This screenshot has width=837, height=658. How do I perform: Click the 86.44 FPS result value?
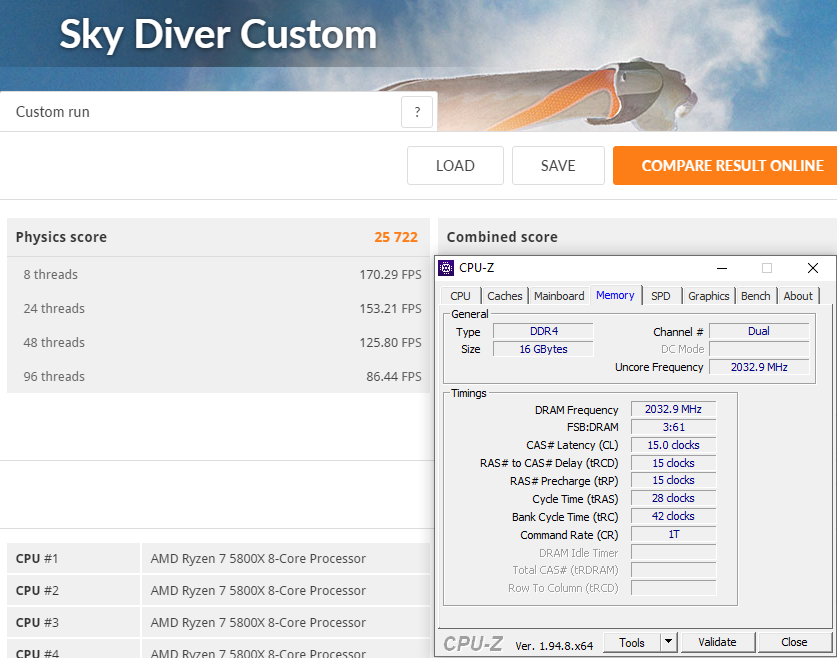393,377
